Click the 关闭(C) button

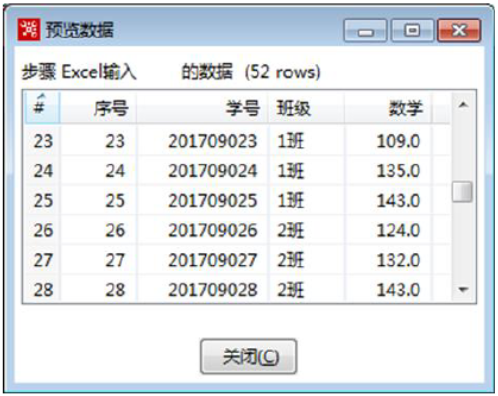249,356
